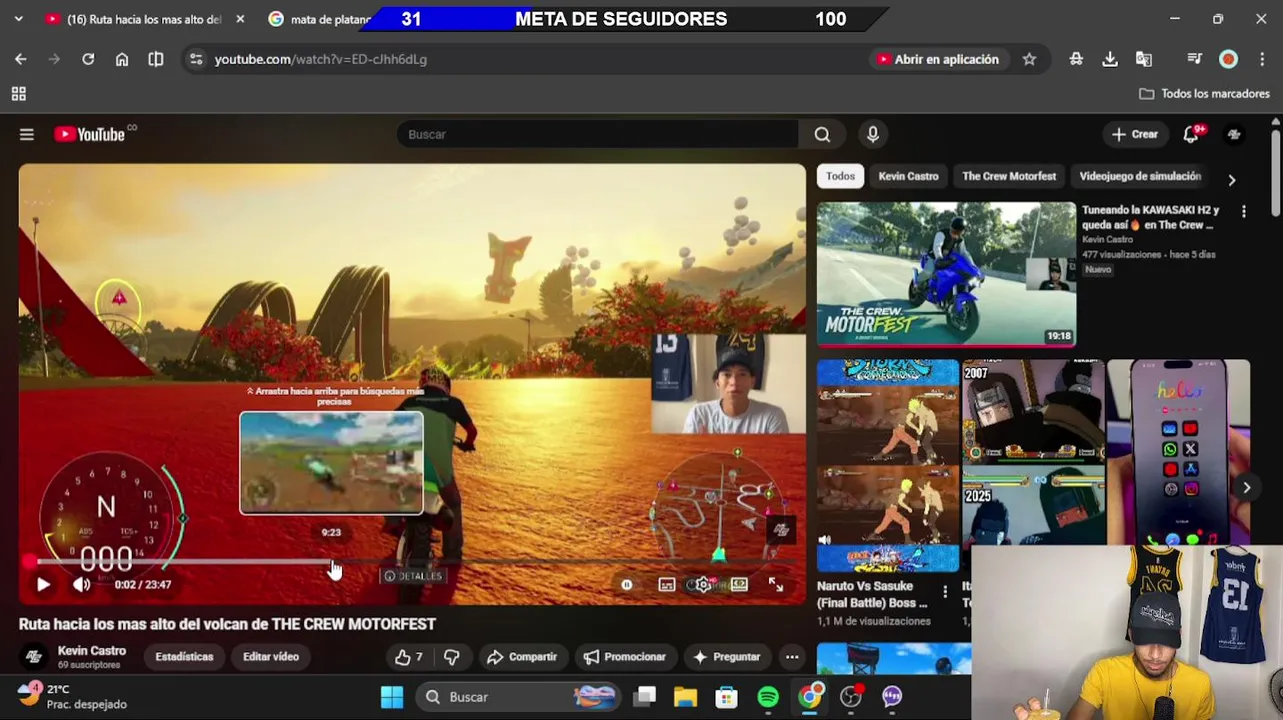Open the browser three-dot menu

pos(1262,59)
